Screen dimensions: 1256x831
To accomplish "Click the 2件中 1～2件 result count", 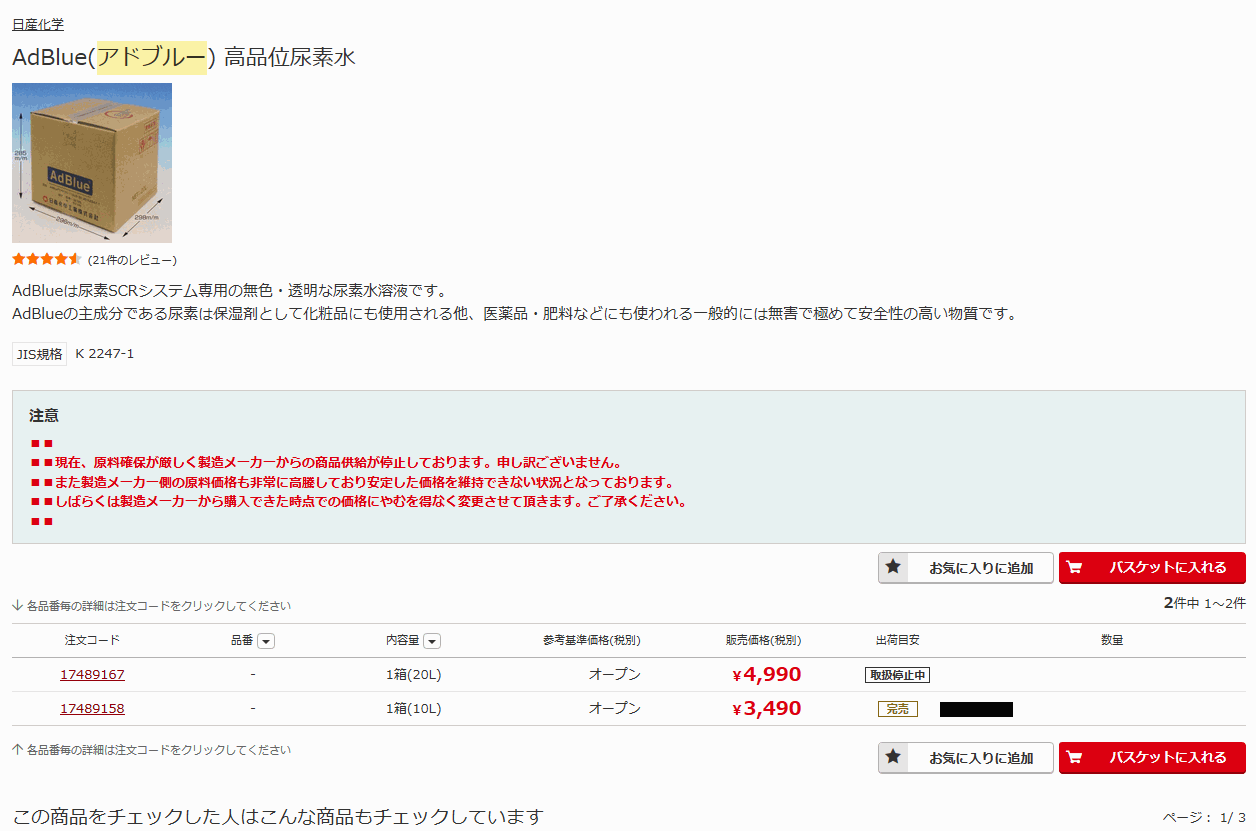I will click(x=1204, y=603).
